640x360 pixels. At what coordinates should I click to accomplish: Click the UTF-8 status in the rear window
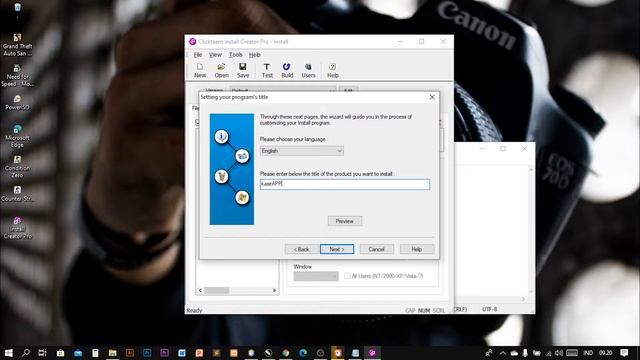coord(489,309)
